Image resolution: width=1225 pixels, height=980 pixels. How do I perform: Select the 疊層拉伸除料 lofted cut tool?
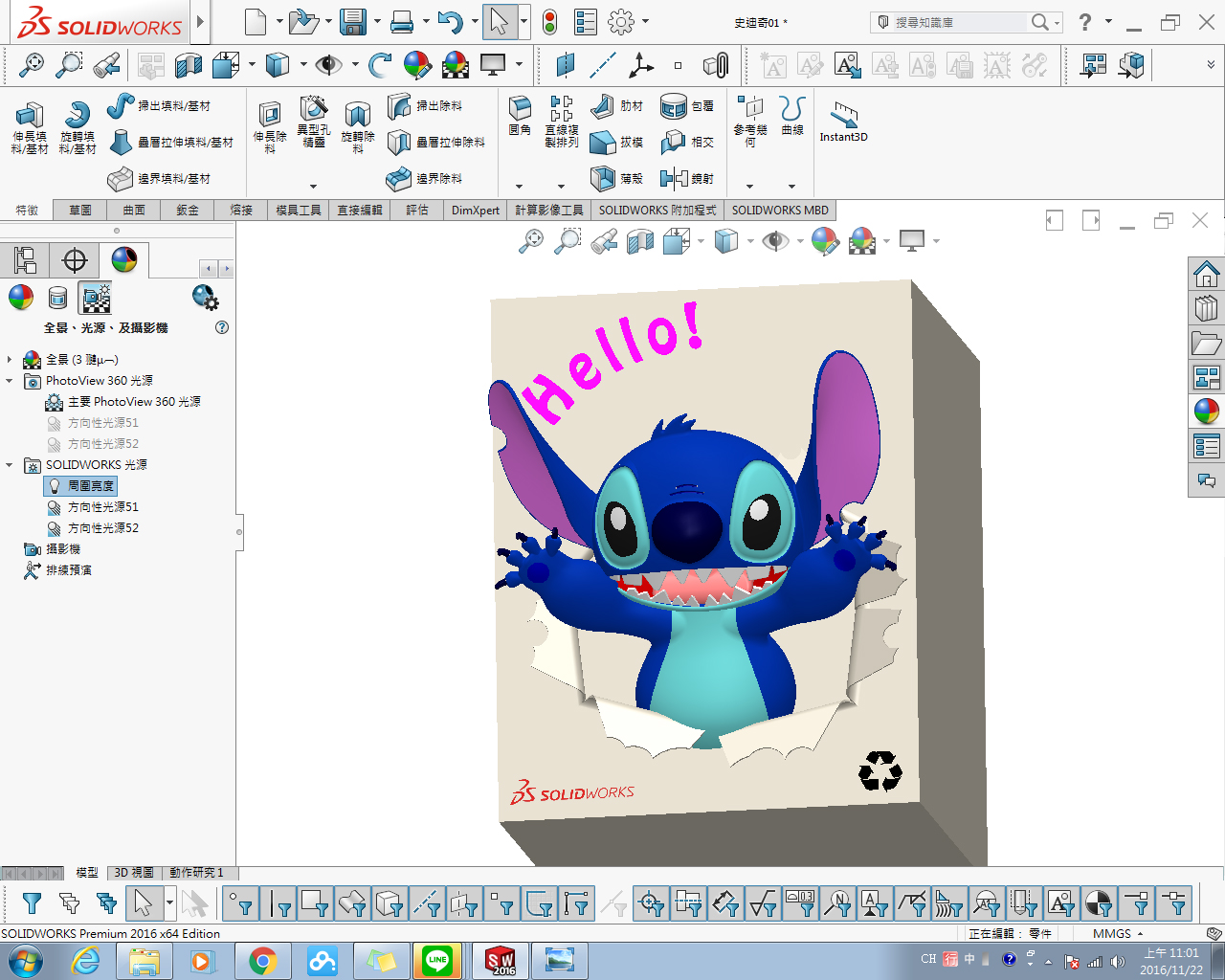click(436, 142)
